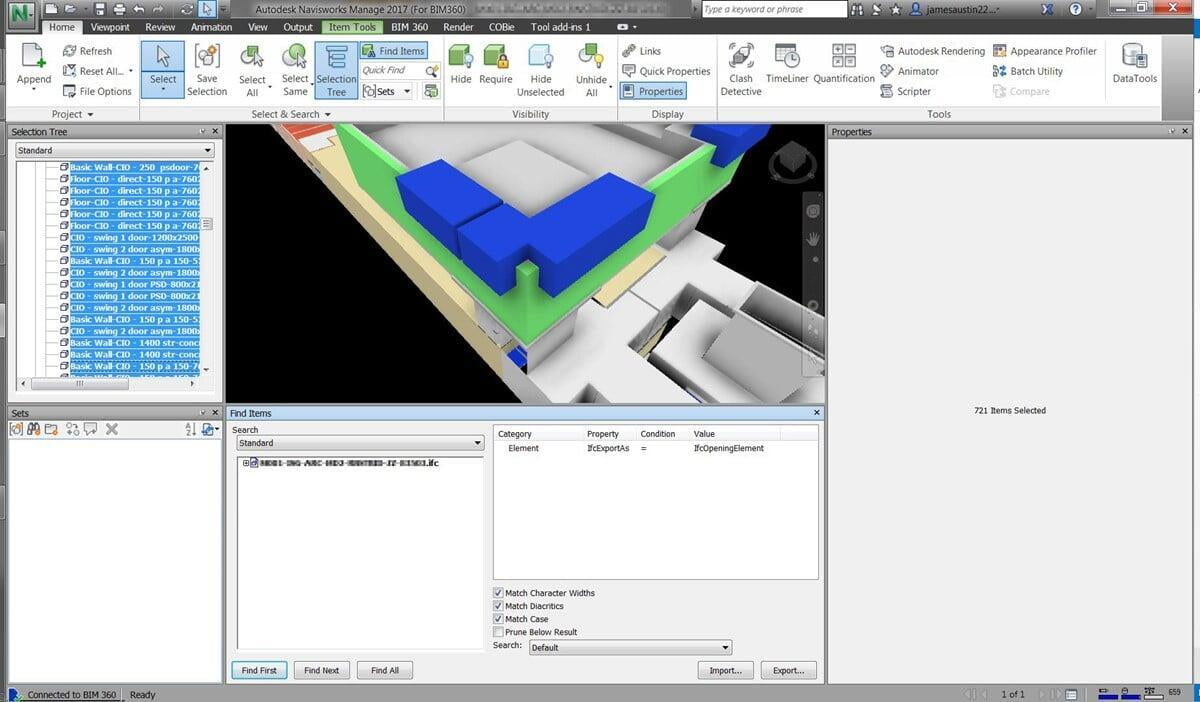Enable Prune Below Result checkbox
This screenshot has height=702, width=1200.
(499, 632)
